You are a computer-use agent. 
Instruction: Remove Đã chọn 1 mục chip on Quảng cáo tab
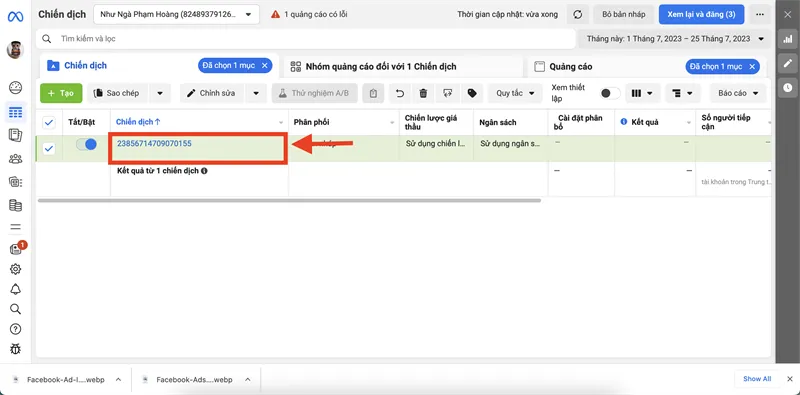point(752,66)
